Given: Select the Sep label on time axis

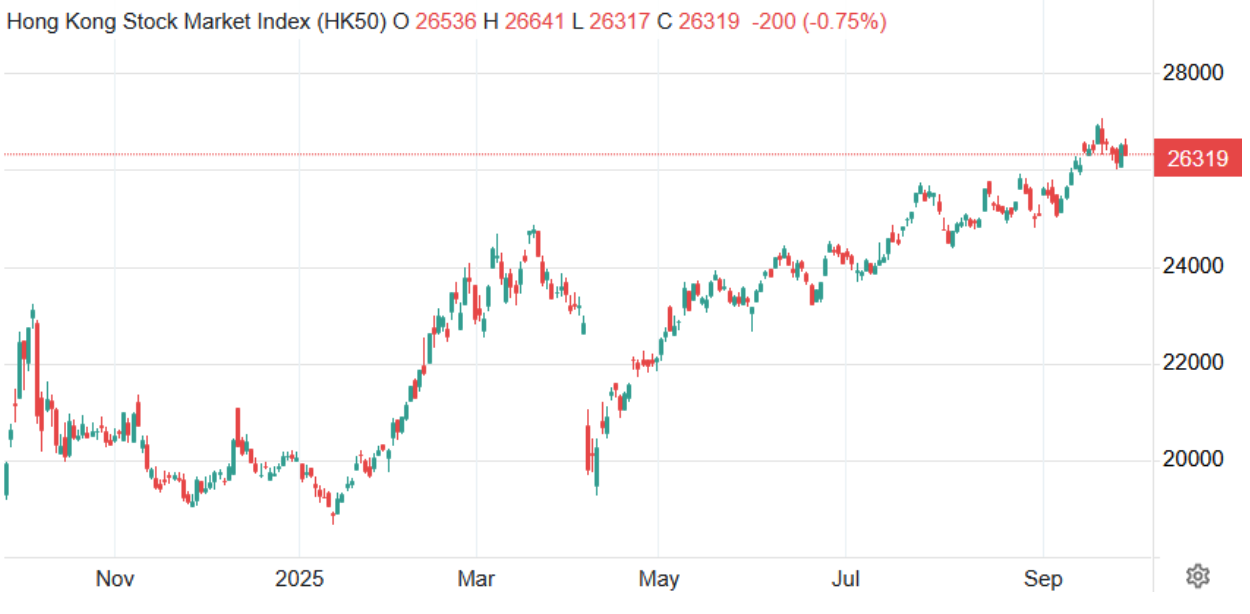Looking at the screenshot, I should coord(1044,579).
